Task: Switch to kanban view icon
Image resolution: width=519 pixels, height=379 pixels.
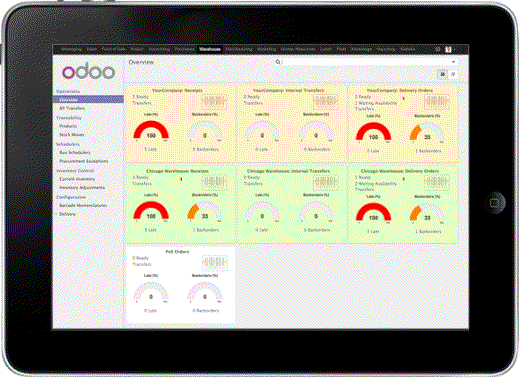Action: pos(442,74)
